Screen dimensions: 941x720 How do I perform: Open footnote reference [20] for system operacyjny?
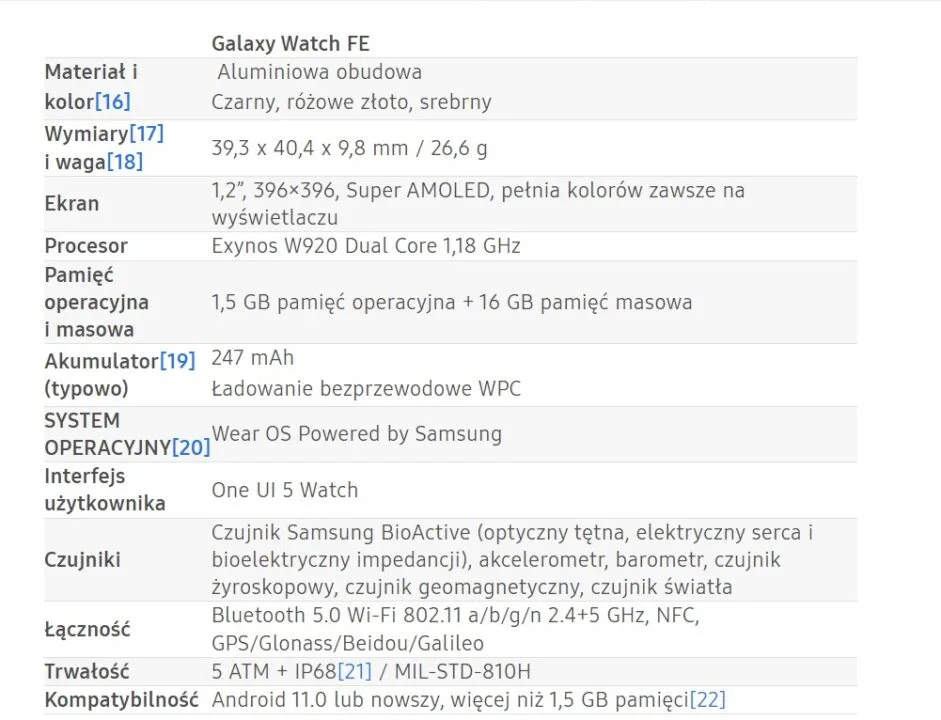191,447
